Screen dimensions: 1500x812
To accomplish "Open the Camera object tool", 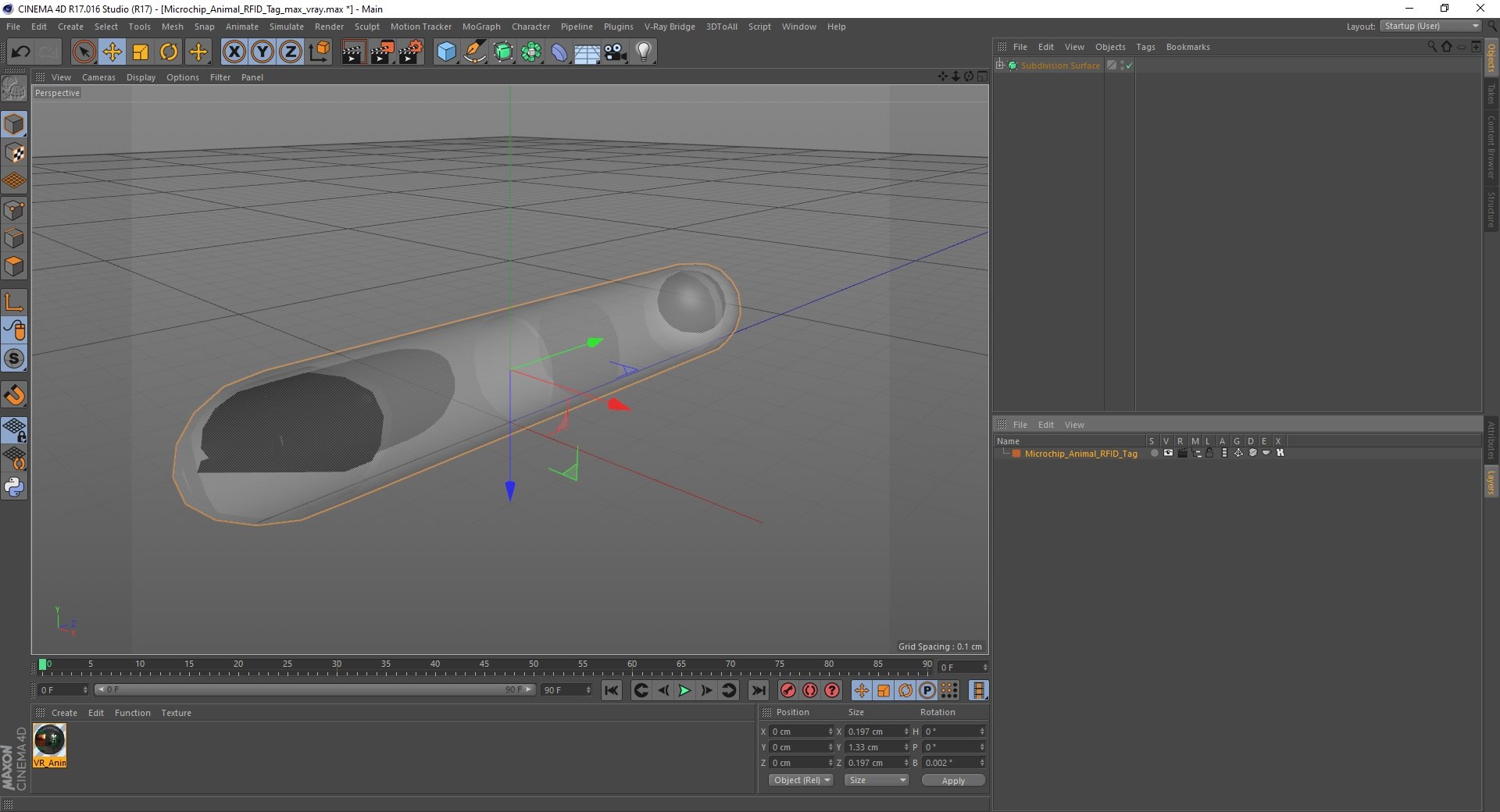I will point(616,52).
